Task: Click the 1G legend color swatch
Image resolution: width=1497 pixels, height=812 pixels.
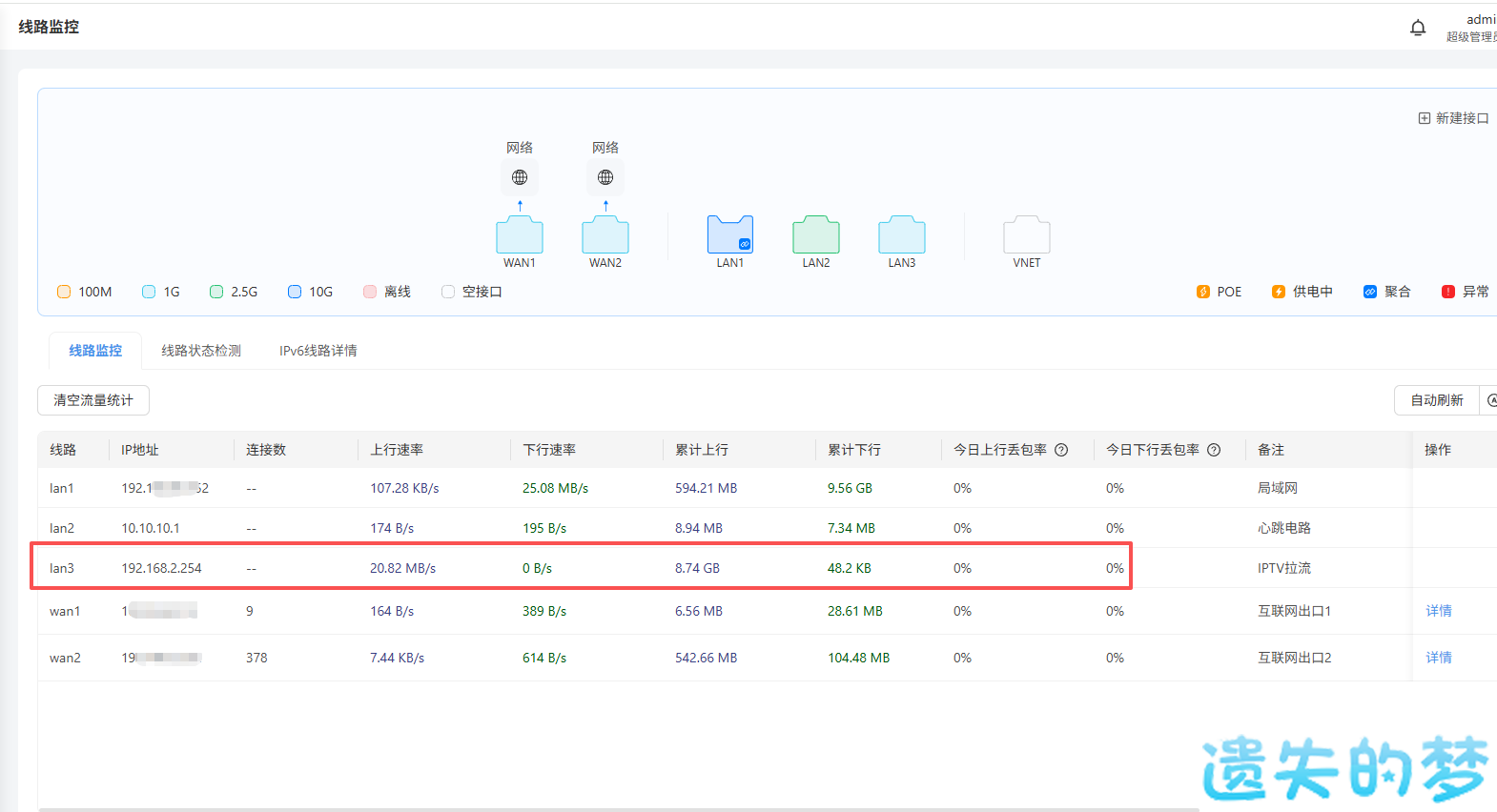Action: coord(149,292)
